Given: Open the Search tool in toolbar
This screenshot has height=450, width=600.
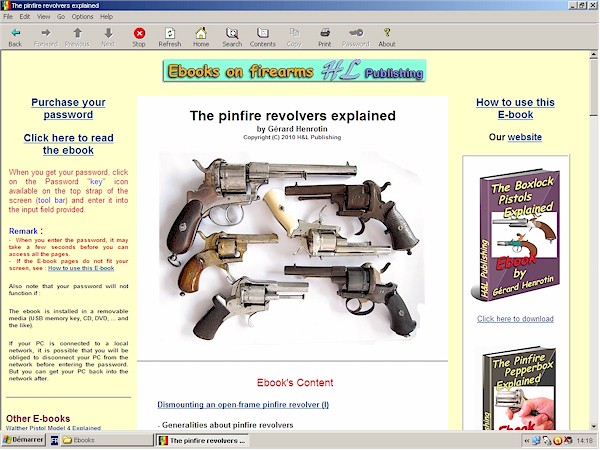Looking at the screenshot, I should [x=232, y=37].
